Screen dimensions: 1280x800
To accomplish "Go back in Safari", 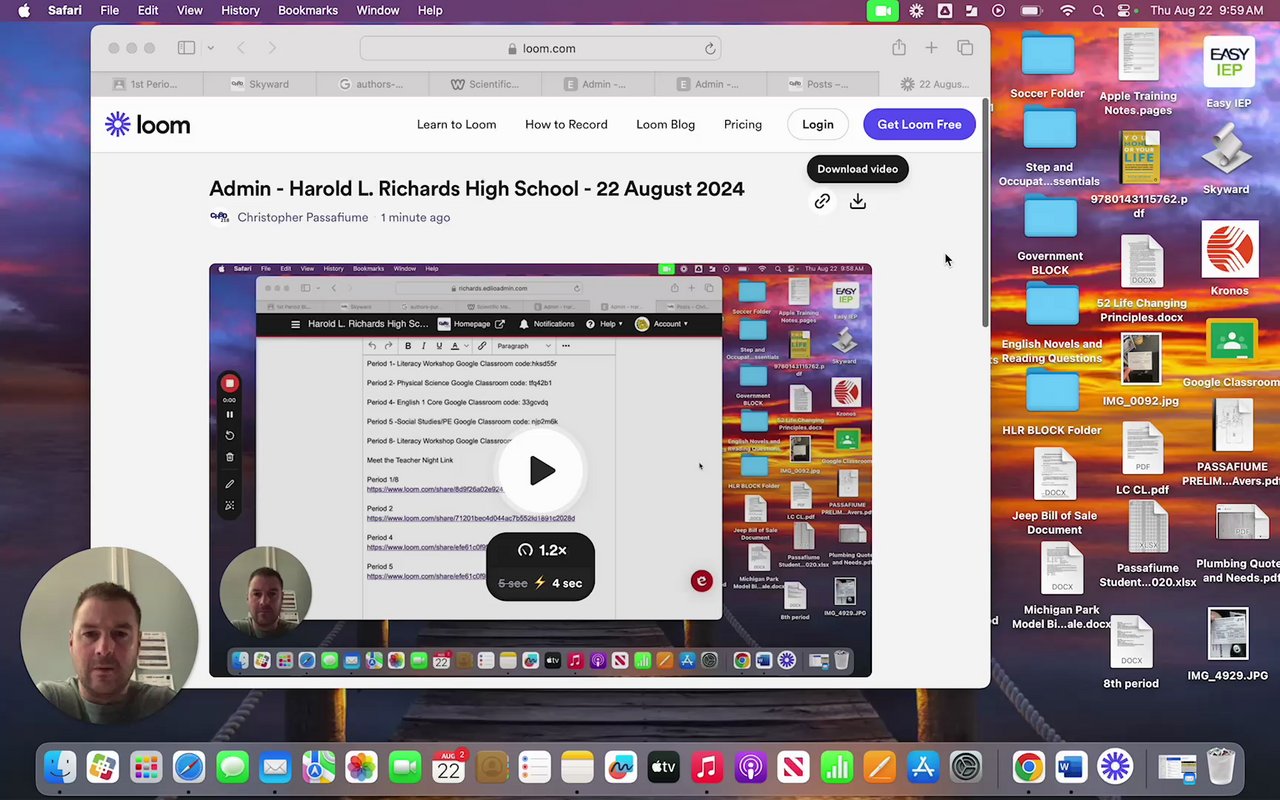I will click(241, 48).
